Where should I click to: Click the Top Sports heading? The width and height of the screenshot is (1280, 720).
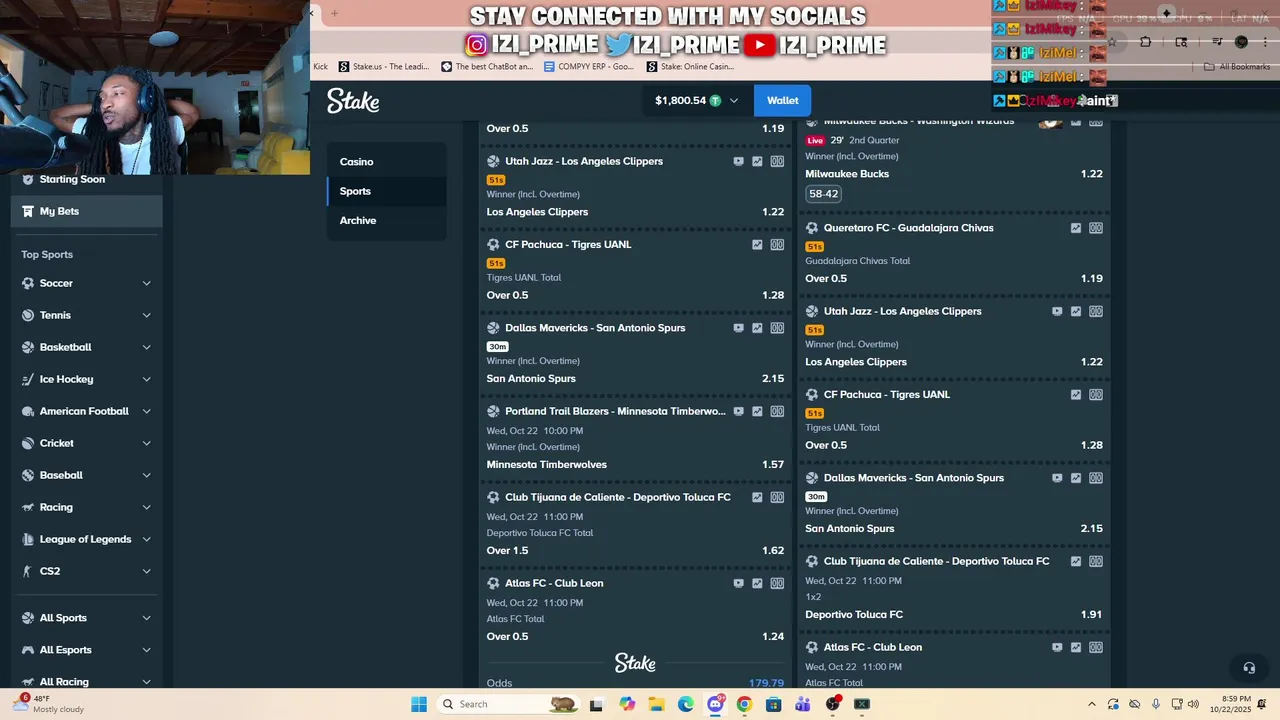(47, 255)
